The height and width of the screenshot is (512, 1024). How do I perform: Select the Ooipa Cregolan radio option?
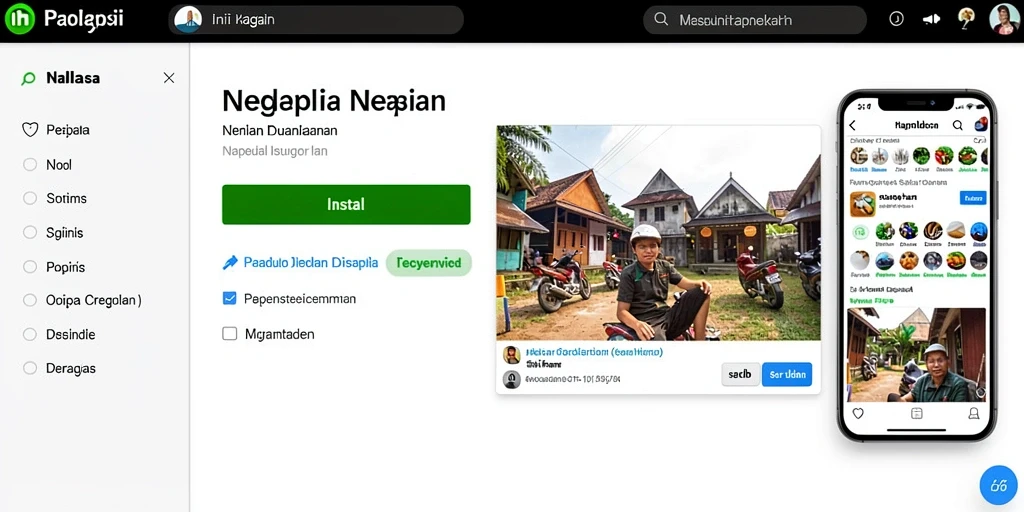[x=30, y=300]
